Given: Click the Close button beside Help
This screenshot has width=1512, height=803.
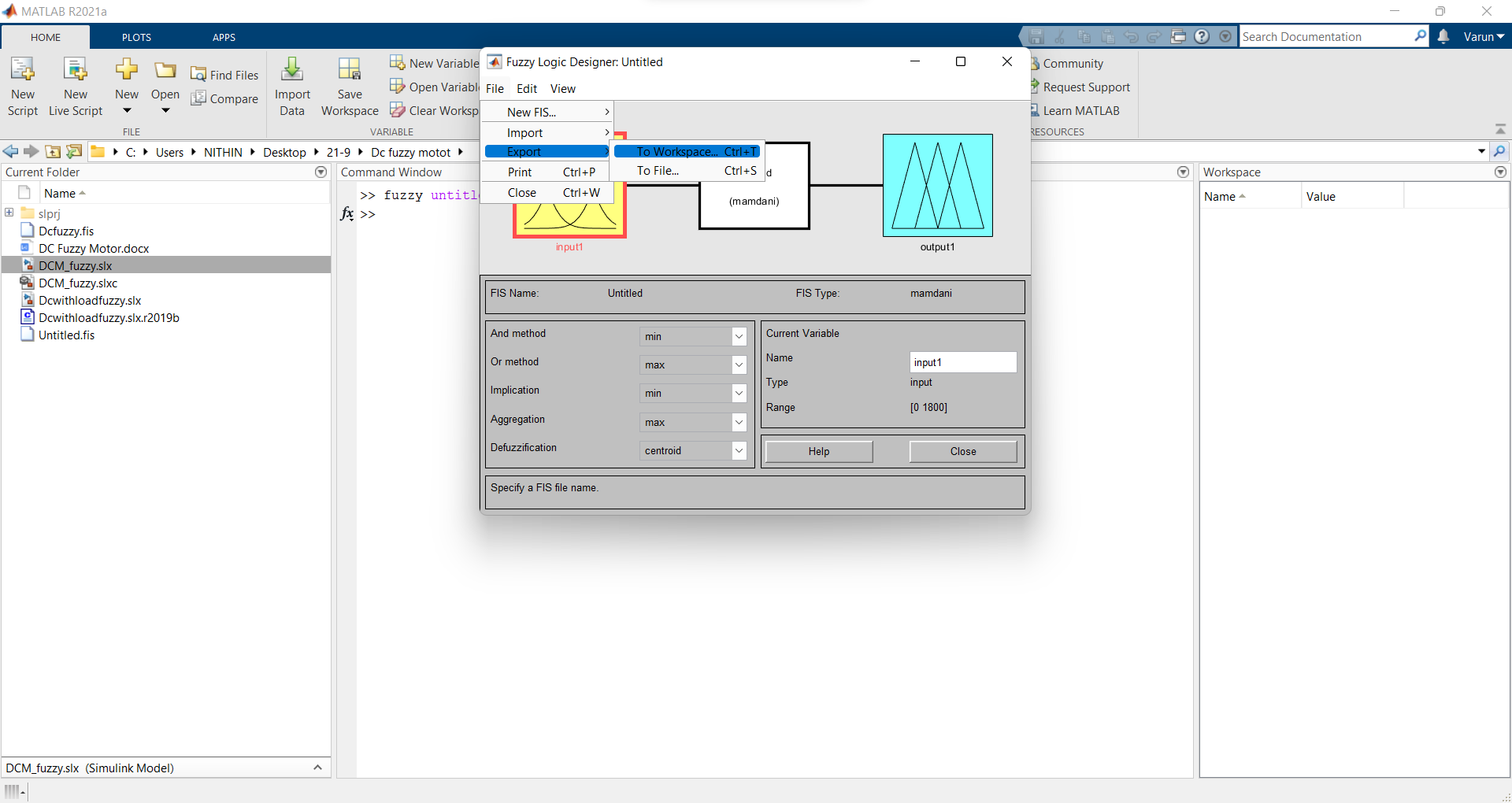Looking at the screenshot, I should coord(963,451).
